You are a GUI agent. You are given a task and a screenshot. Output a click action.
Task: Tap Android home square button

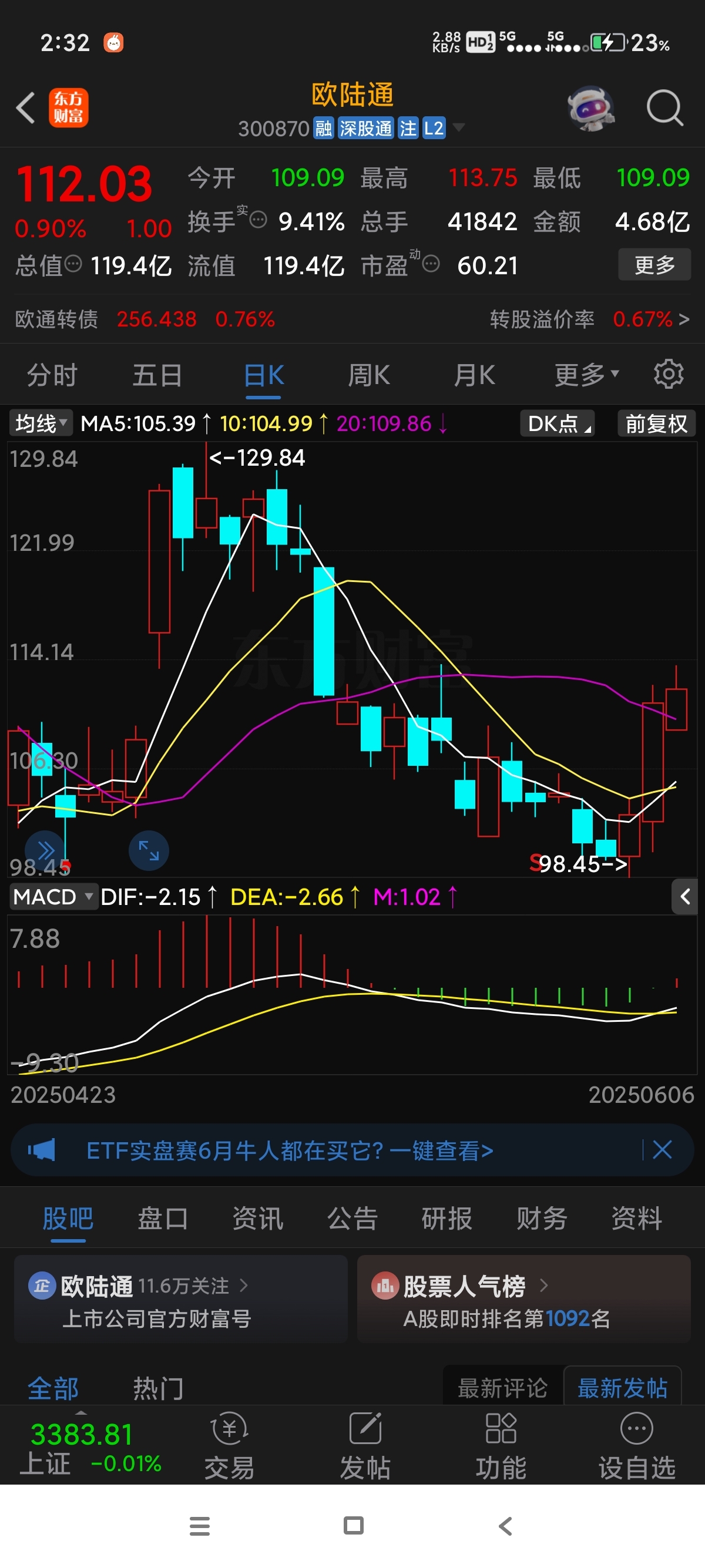[x=353, y=1526]
